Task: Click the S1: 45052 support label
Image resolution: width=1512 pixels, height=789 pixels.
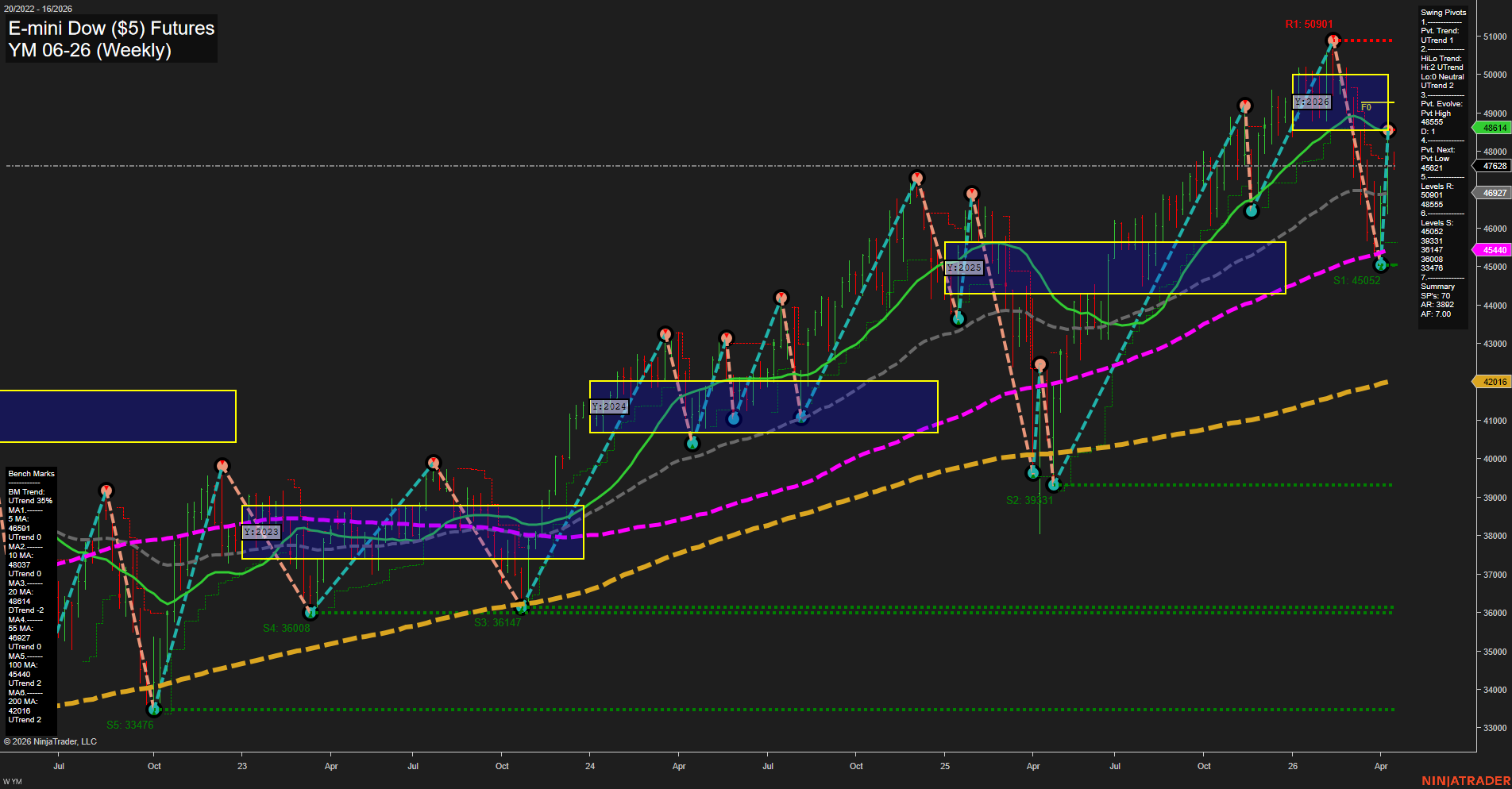Action: 1357,280
